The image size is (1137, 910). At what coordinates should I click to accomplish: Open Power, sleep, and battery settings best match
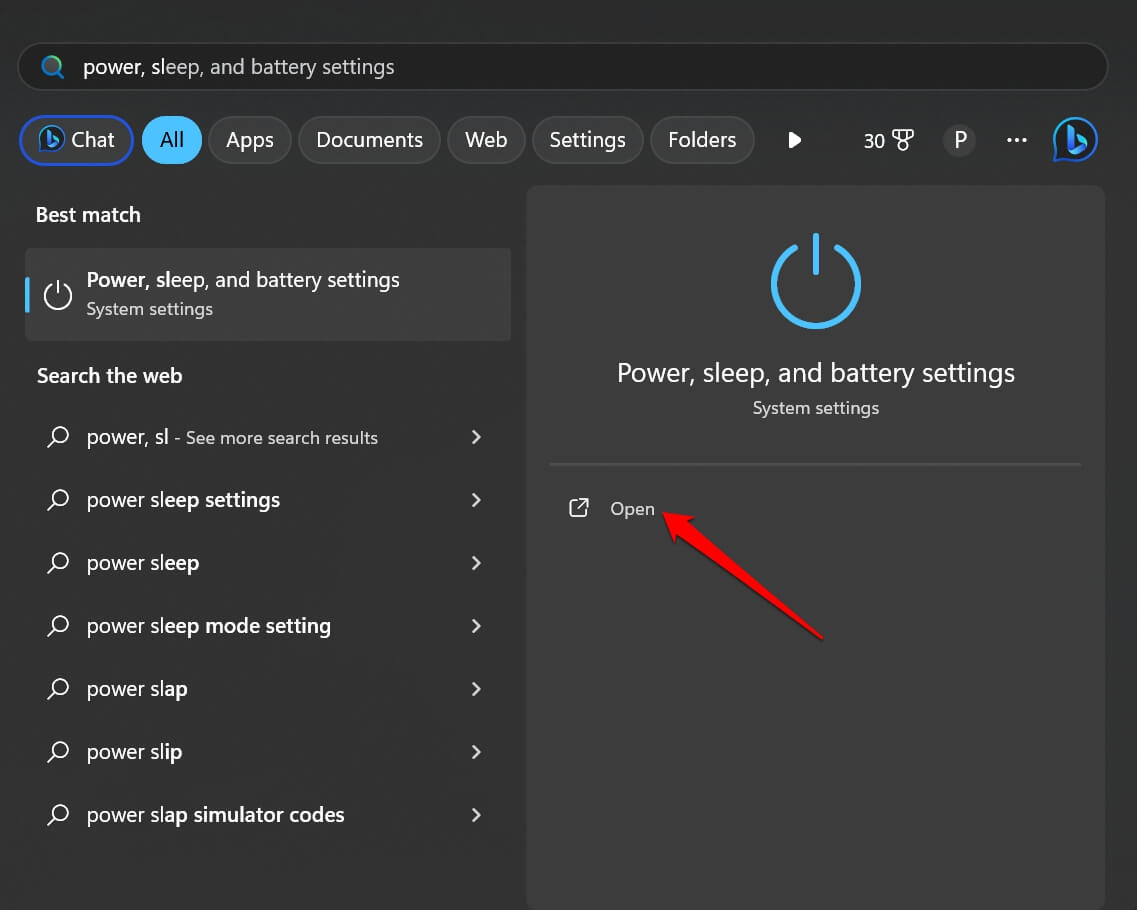click(x=268, y=294)
